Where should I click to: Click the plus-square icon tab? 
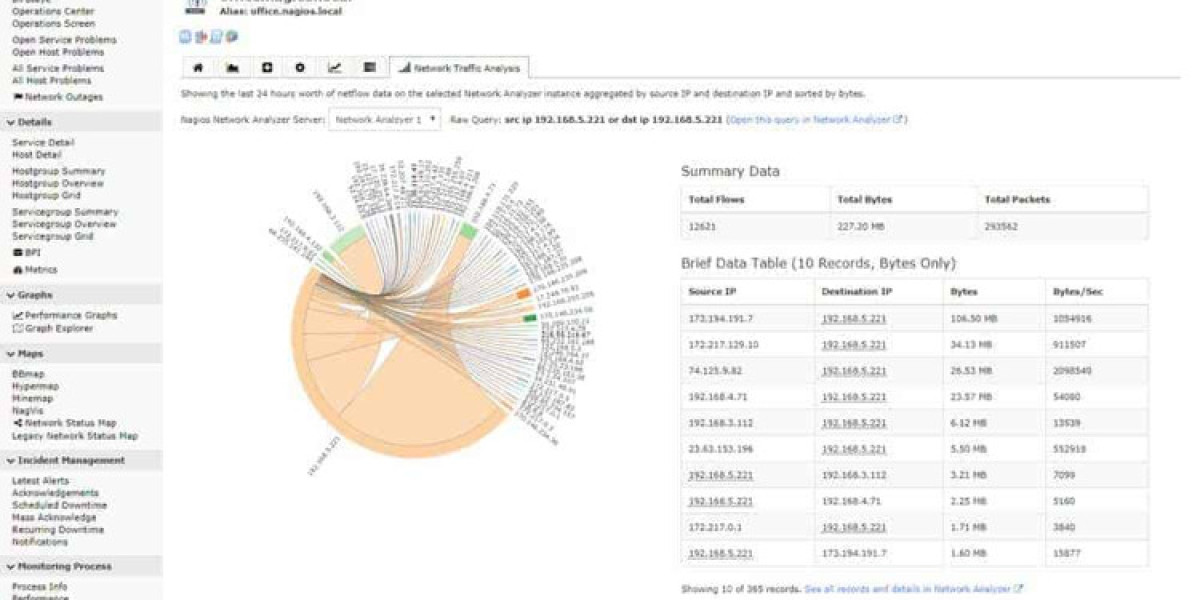(266, 68)
